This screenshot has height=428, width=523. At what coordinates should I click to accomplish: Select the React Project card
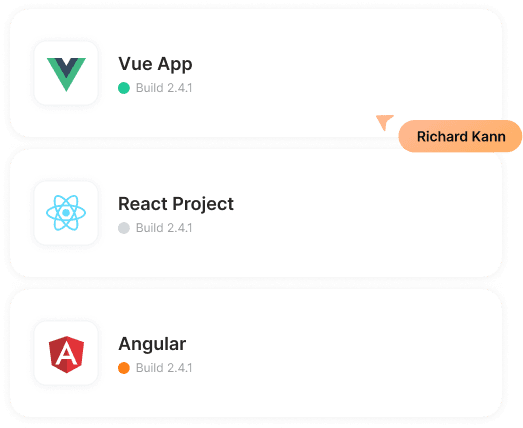click(256, 213)
